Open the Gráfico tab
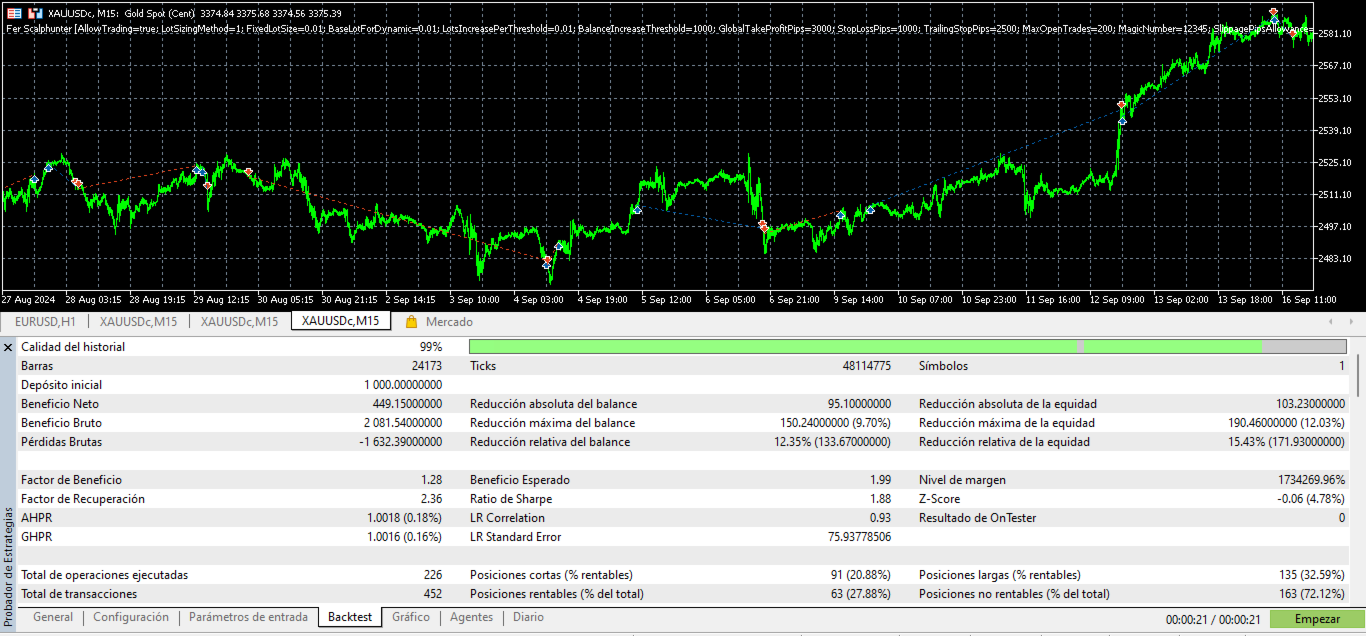Viewport: 1366px width, 636px height. point(411,617)
